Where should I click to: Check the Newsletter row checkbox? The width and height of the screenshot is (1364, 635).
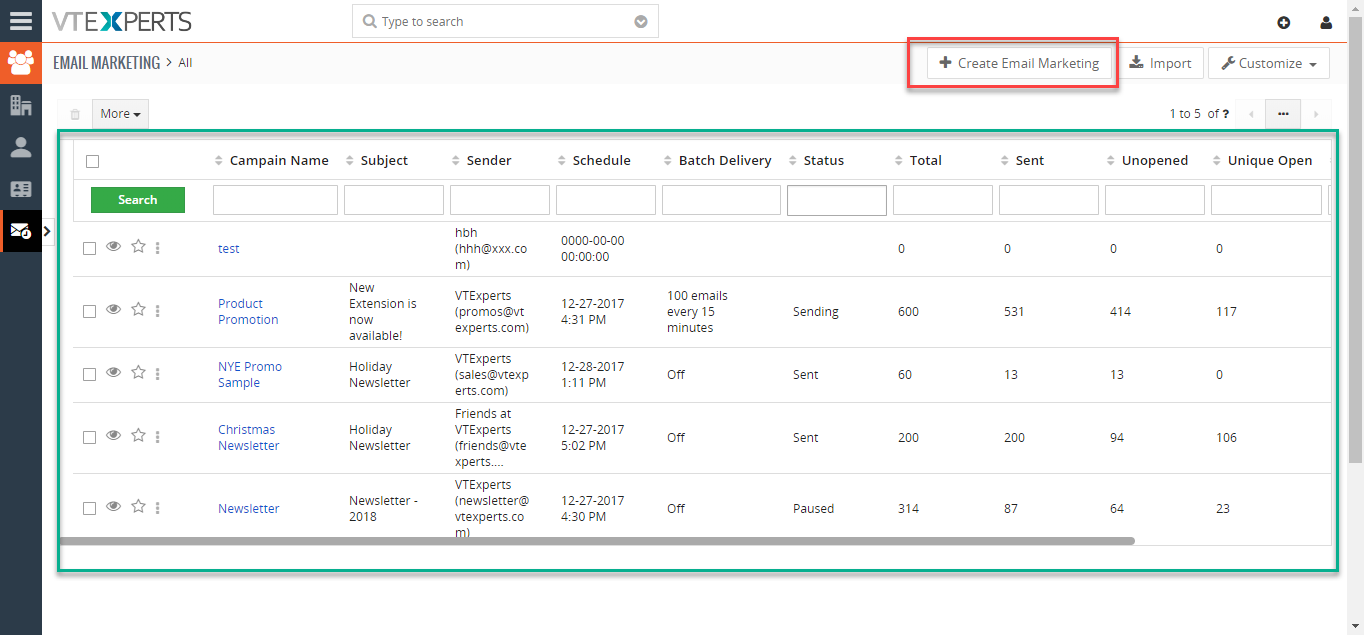(90, 509)
